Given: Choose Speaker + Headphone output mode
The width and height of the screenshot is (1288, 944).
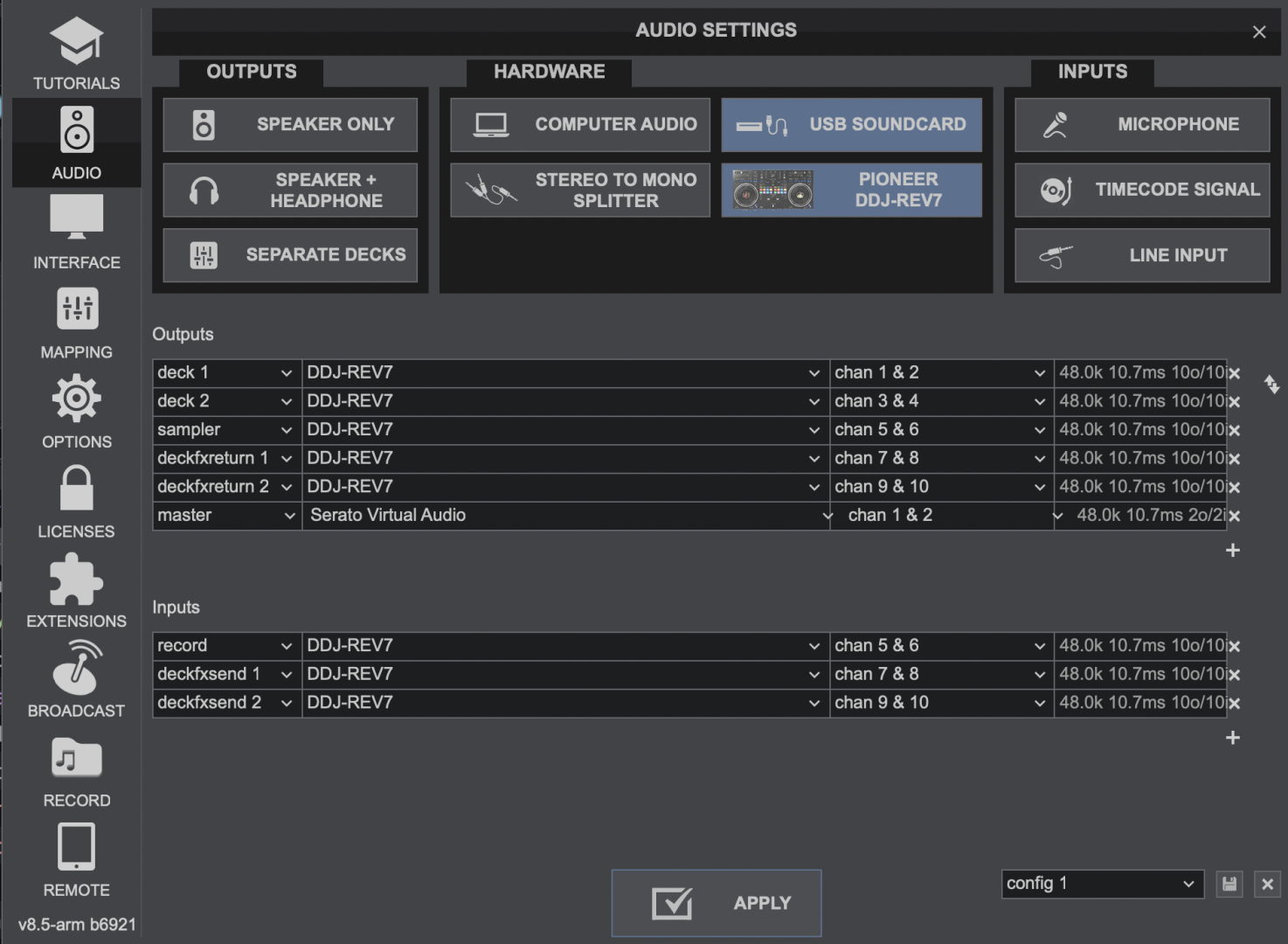Looking at the screenshot, I should point(290,190).
